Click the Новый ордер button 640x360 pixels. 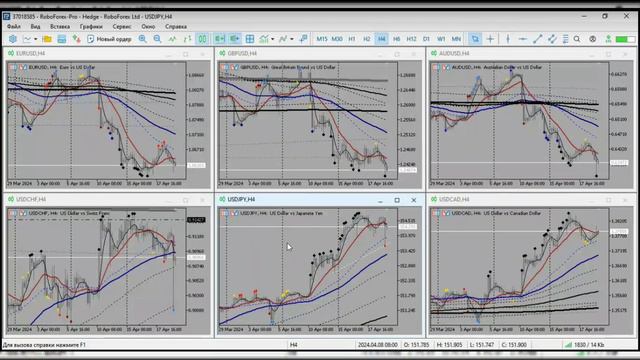tap(109, 39)
